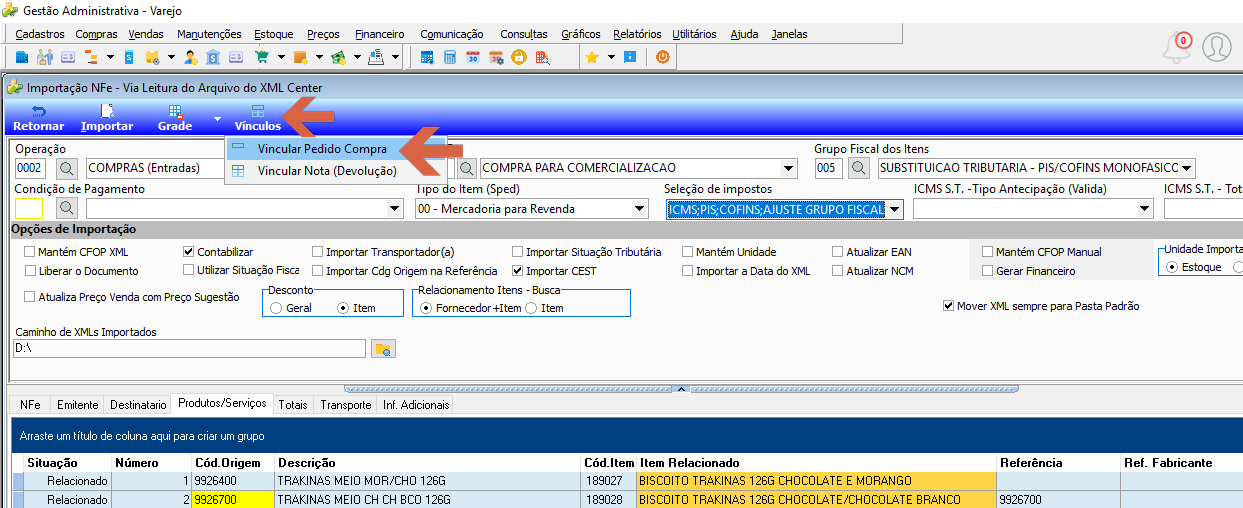Image resolution: width=1243 pixels, height=508 pixels.
Task: Open the Cadastros menu
Action: [x=40, y=34]
